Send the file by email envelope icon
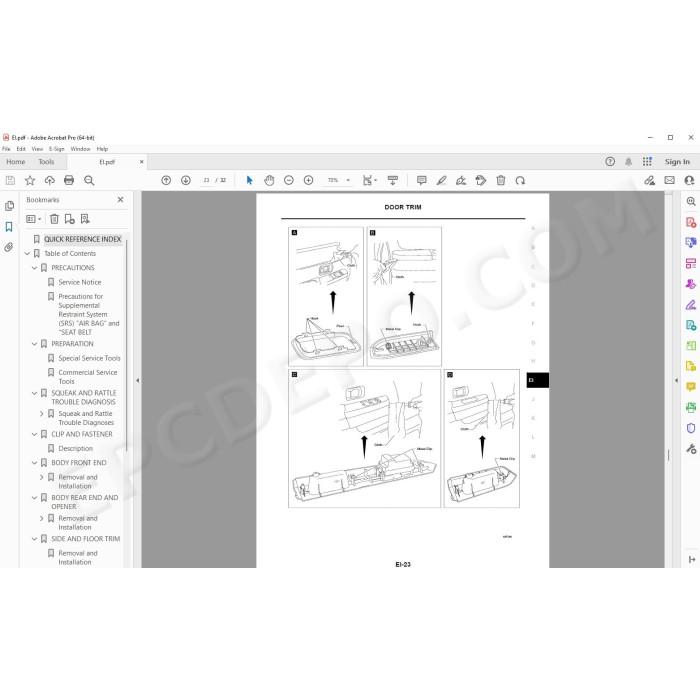The image size is (700, 700). click(670, 180)
